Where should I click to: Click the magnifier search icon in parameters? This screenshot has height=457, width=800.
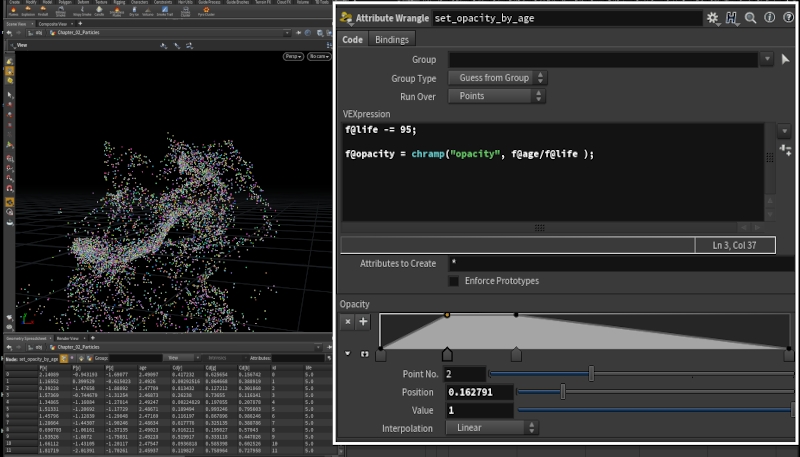click(750, 18)
